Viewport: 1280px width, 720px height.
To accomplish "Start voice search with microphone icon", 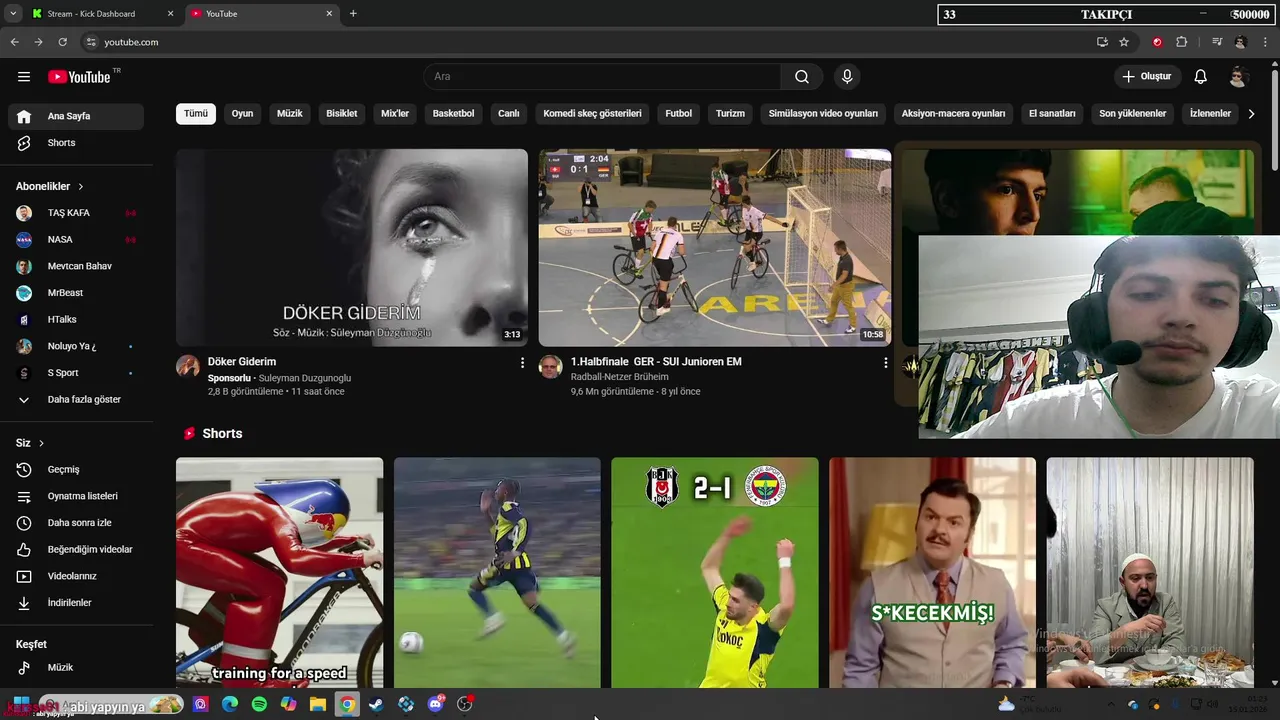I will pos(847,77).
